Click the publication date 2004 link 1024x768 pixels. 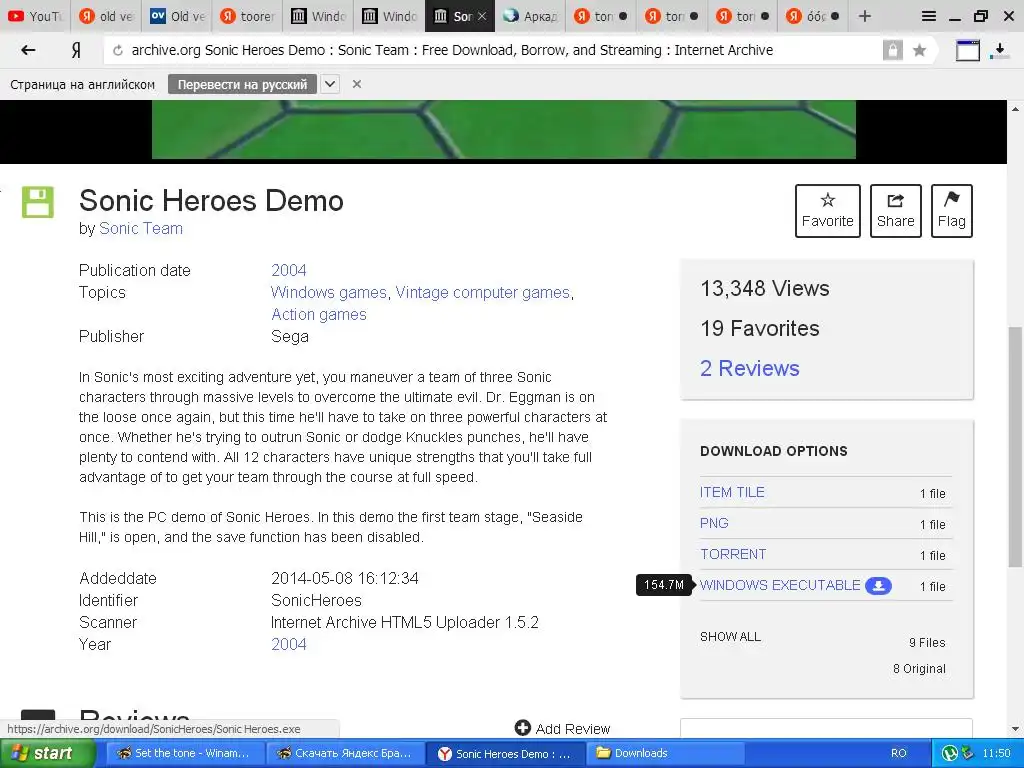289,270
